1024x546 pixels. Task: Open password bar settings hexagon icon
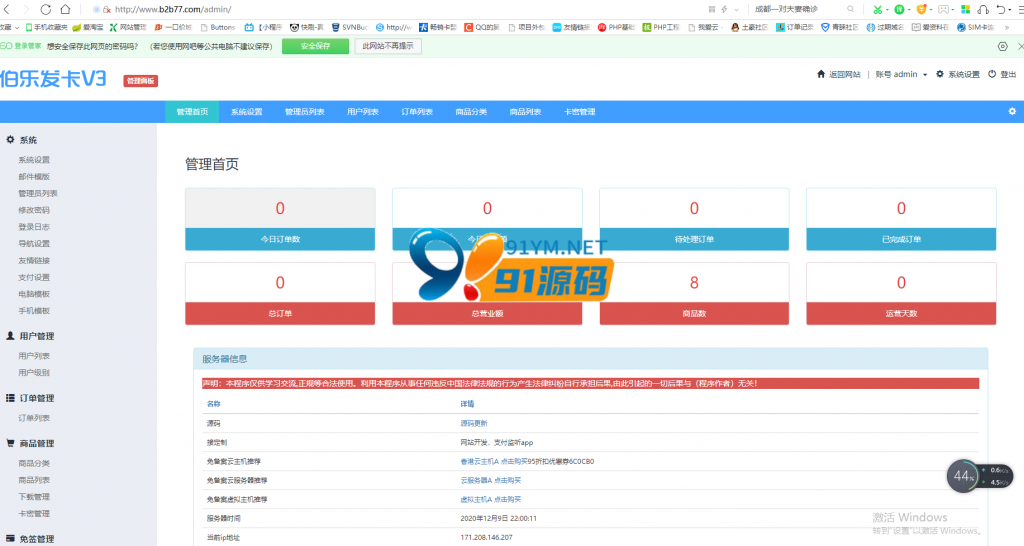(x=1002, y=46)
